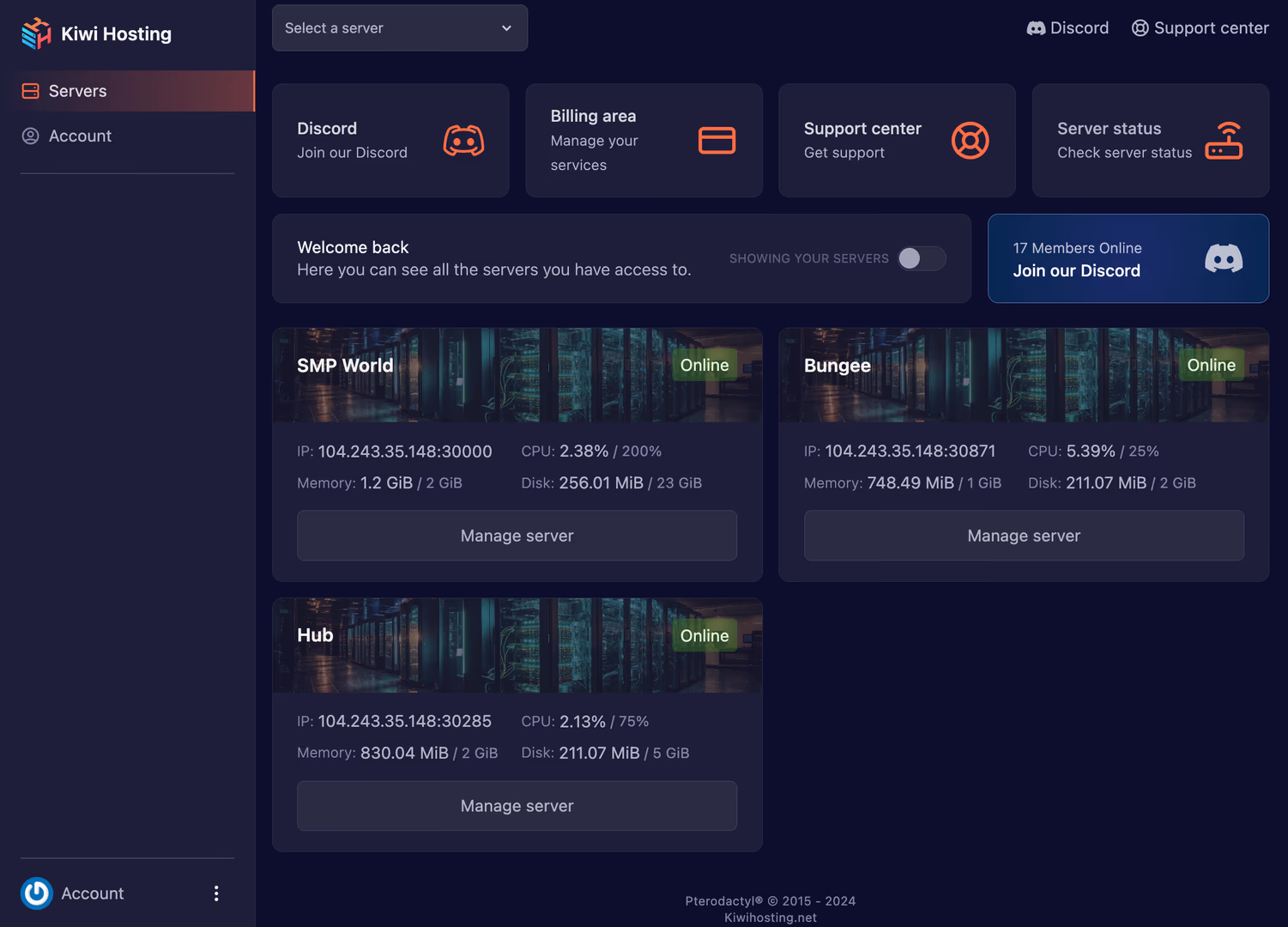Click the life ring icon on Support center card
Viewport: 1288px width, 927px height.
pyautogui.click(x=970, y=141)
